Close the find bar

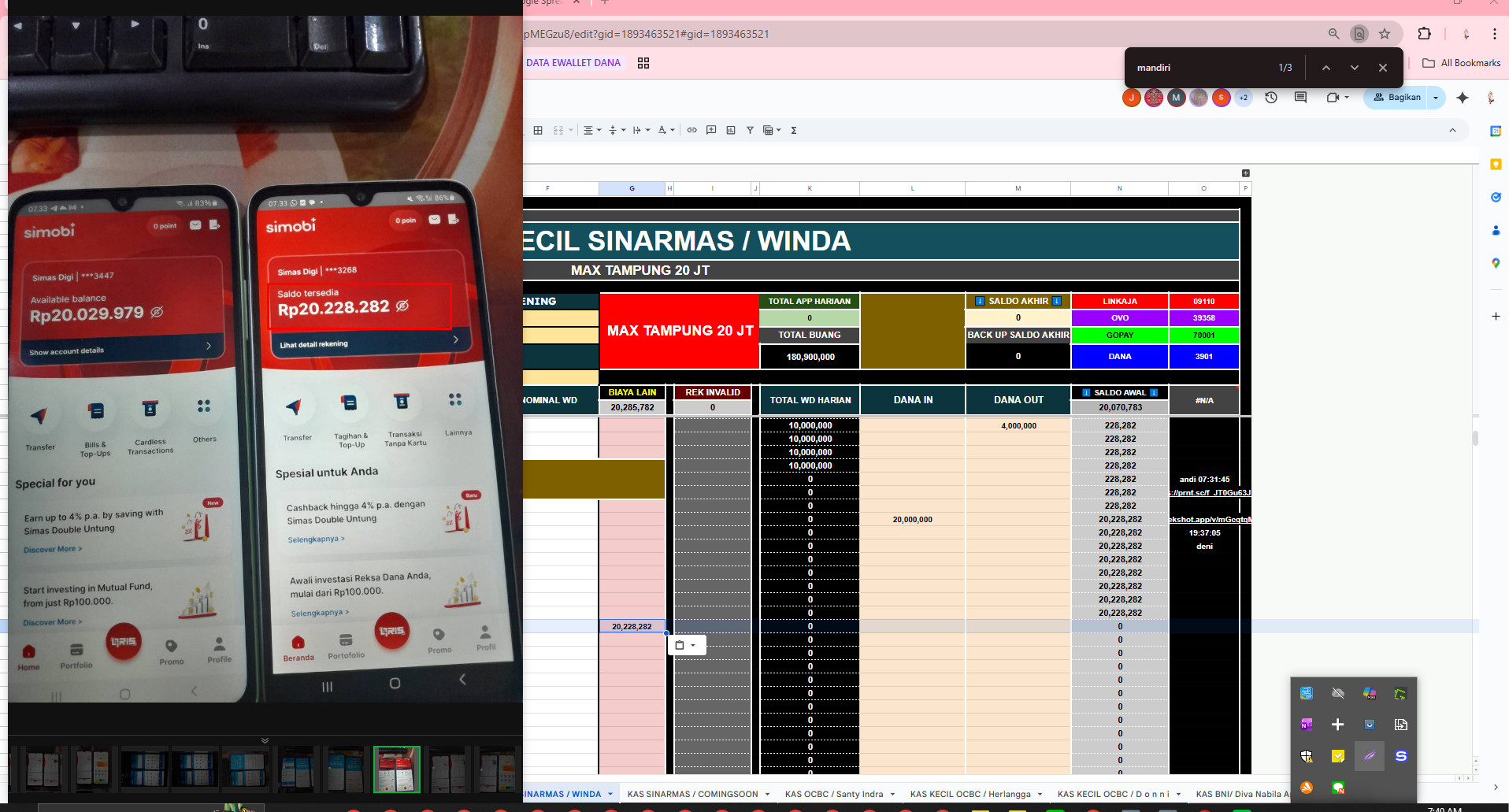1383,68
